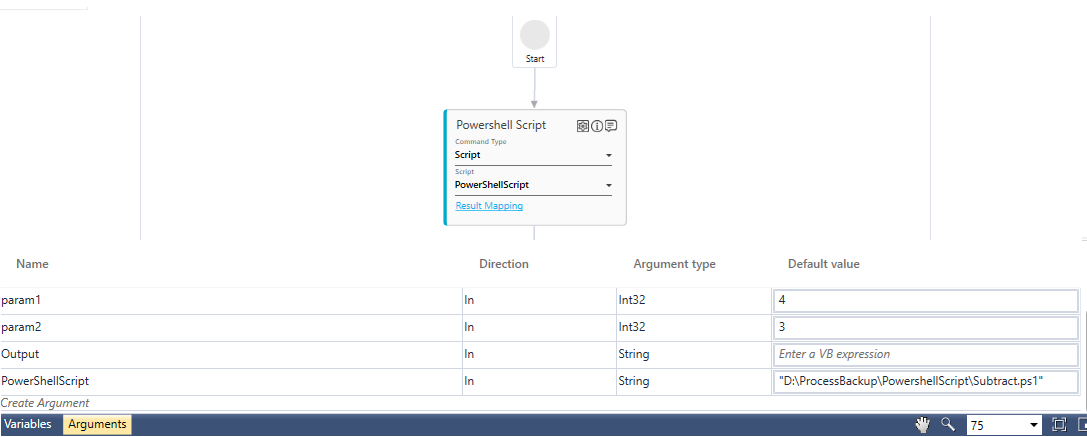1087x437 pixels.
Task: Open the Result Mapping link
Action: (x=489, y=206)
